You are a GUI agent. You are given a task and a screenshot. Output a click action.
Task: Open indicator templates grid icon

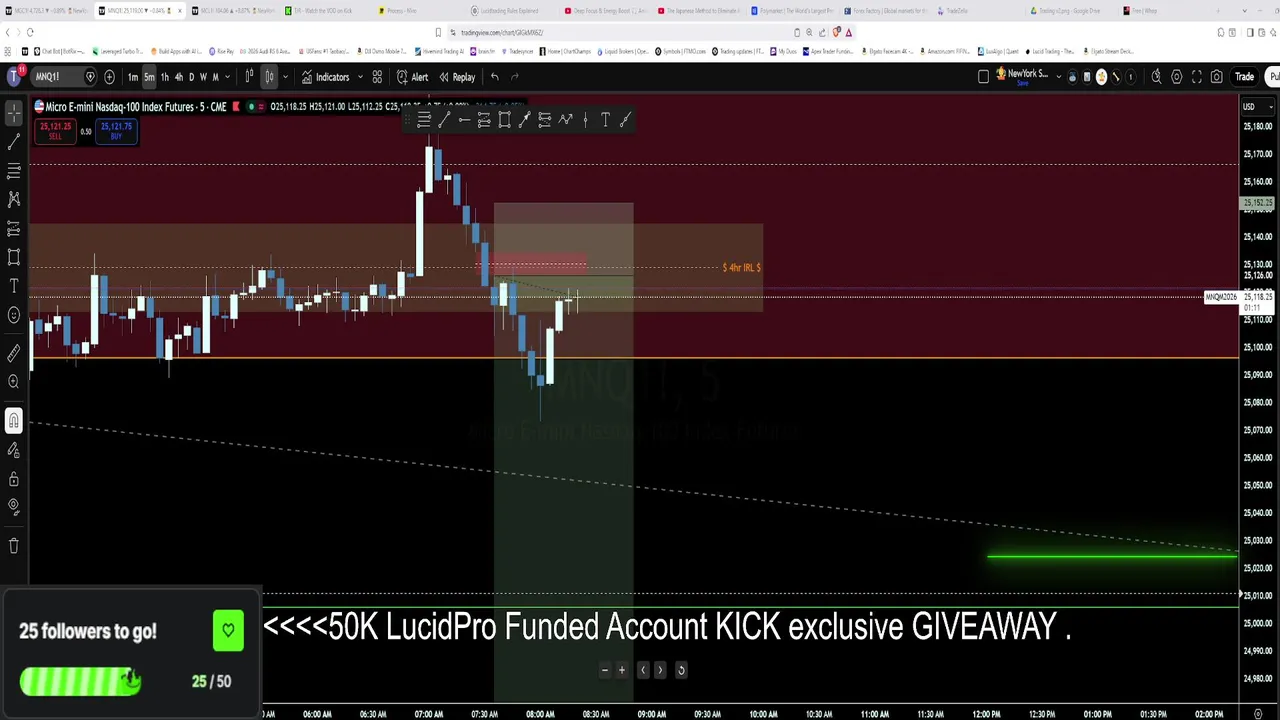[377, 77]
